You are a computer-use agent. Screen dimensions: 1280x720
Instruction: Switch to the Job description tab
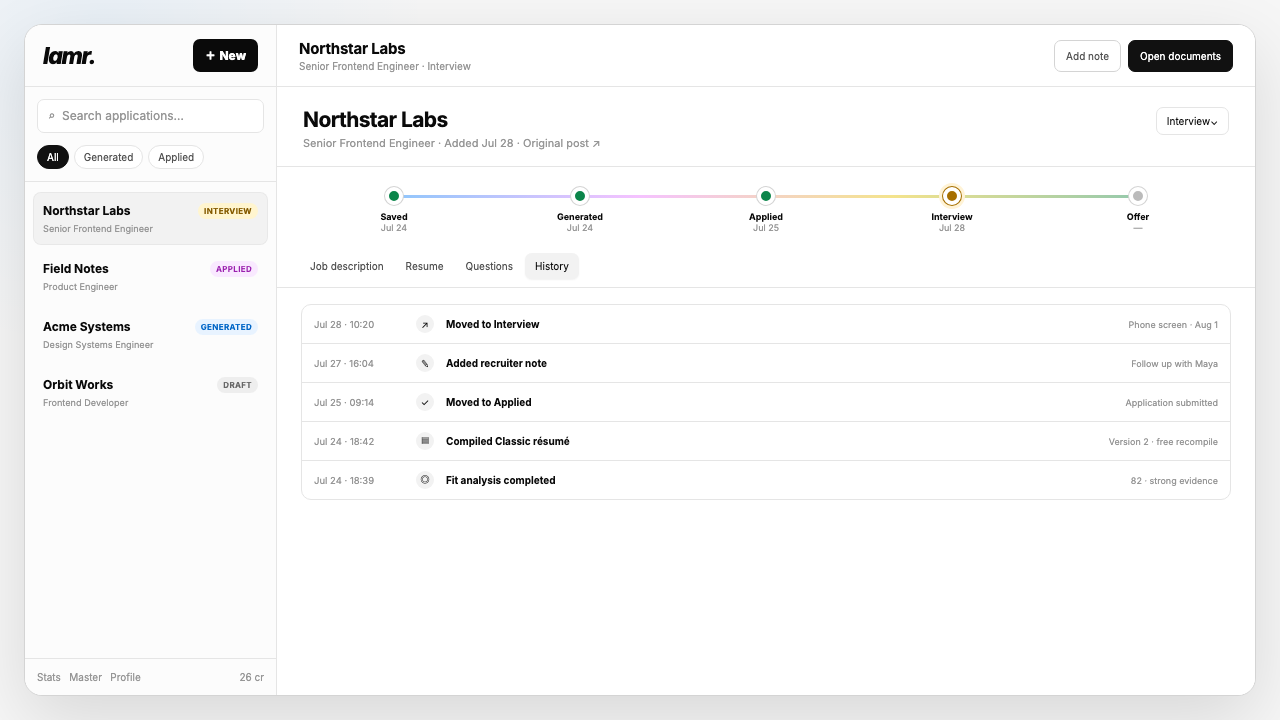347,267
